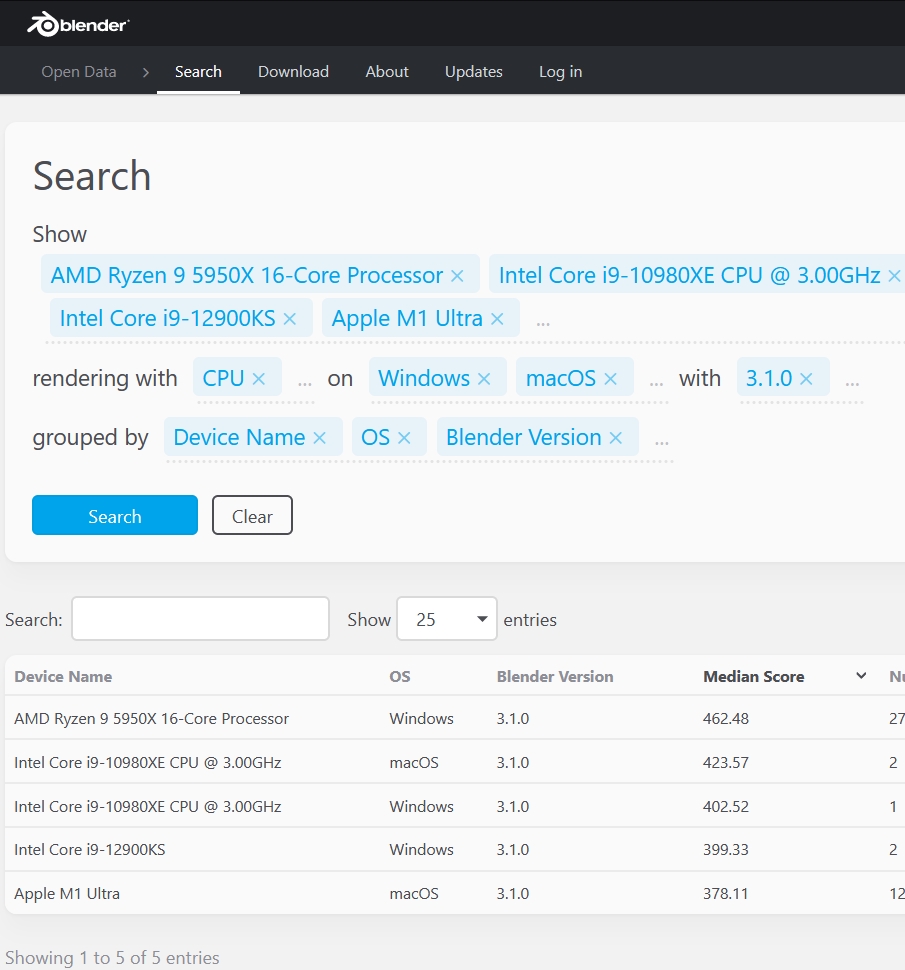Remove the macOS filter tag
The width and height of the screenshot is (905, 970).
[x=611, y=379]
